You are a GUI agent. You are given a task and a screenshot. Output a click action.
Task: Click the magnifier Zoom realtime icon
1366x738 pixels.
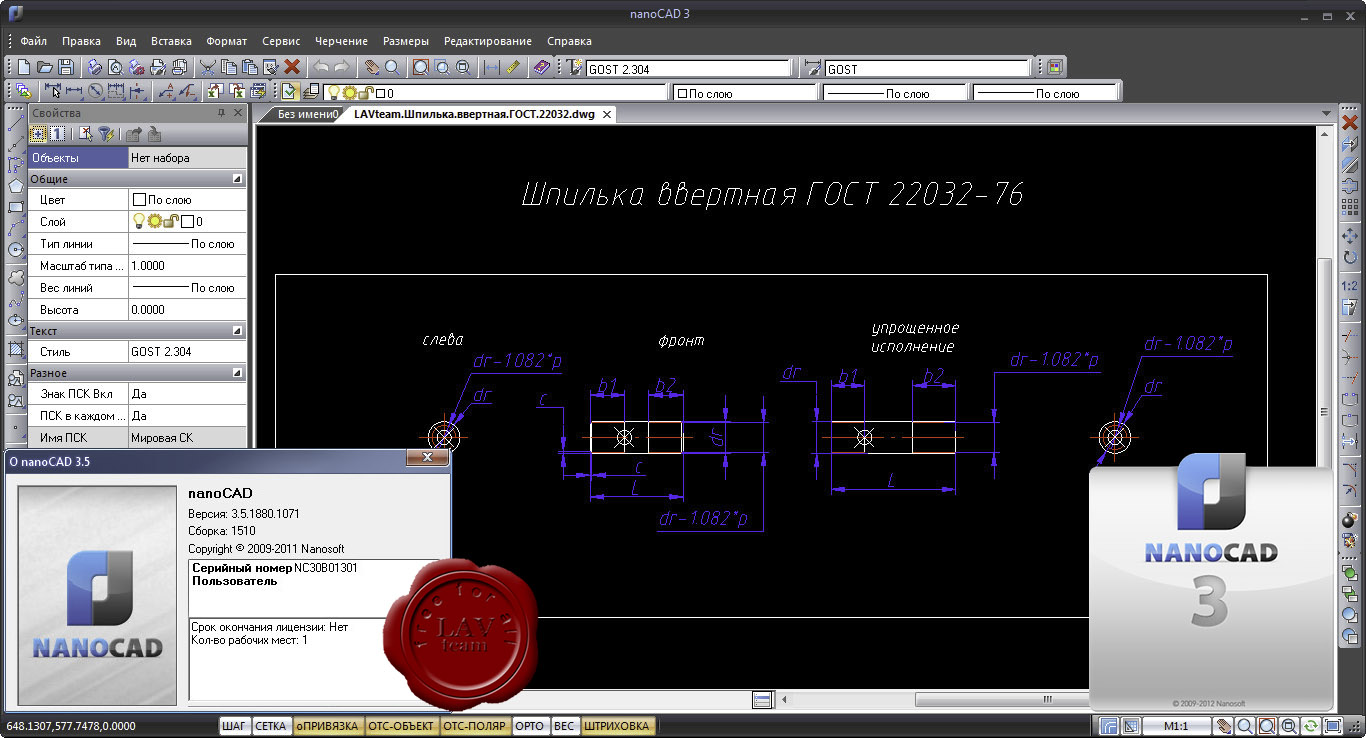392,68
